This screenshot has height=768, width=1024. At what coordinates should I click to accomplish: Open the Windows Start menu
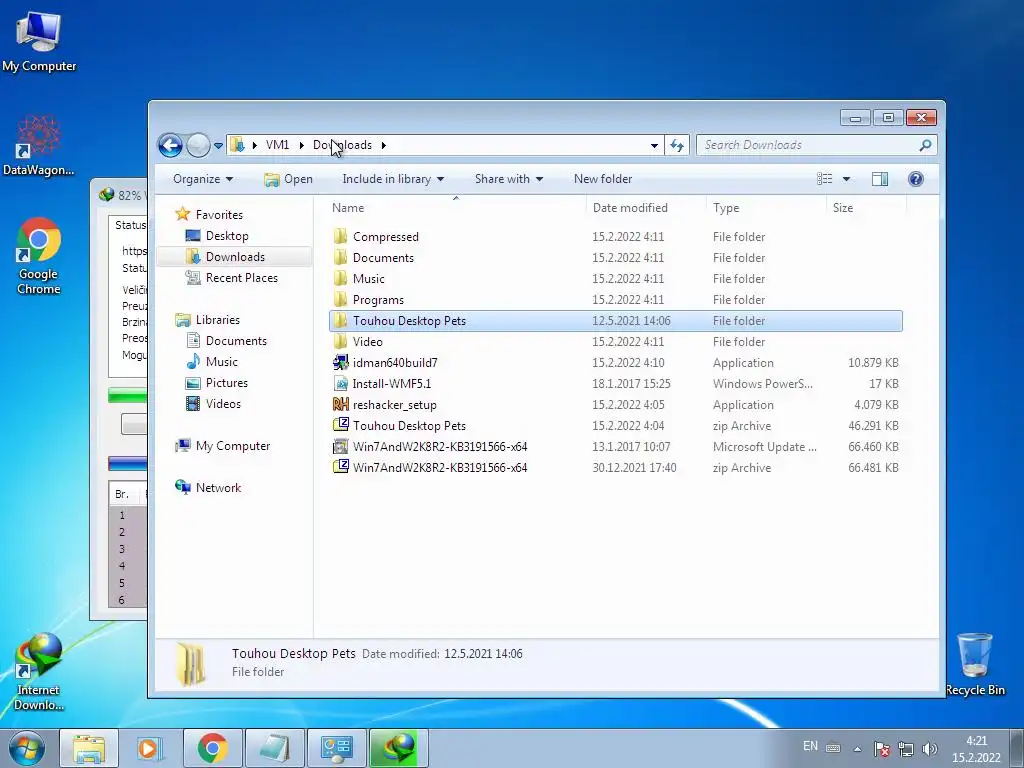pos(26,748)
